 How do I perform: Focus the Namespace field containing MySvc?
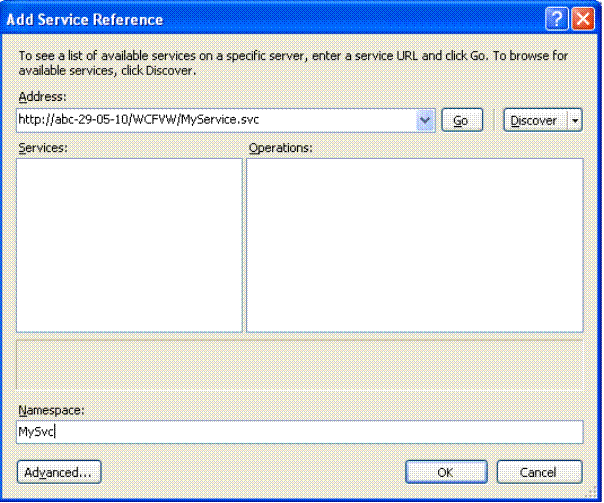pos(300,432)
